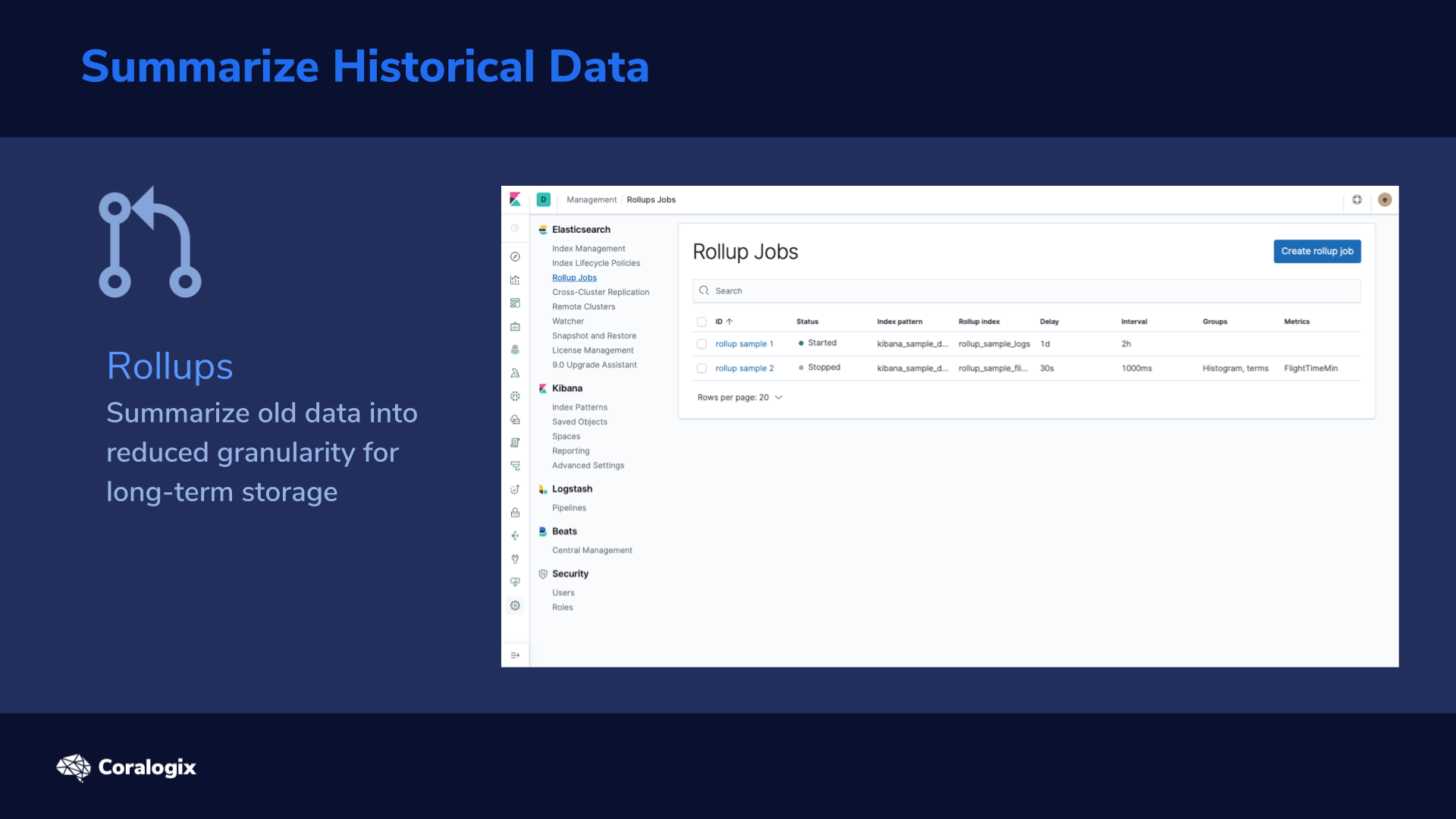Click into the Search rollup jobs field

click(1026, 291)
